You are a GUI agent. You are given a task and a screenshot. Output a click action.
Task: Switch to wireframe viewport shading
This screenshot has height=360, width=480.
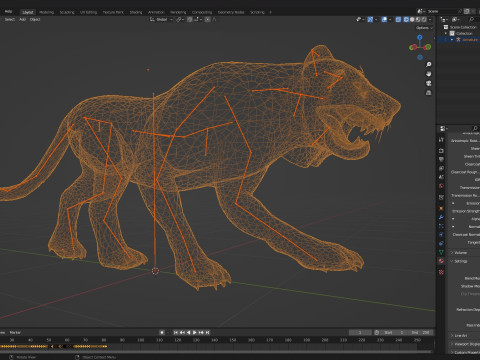tap(406, 19)
